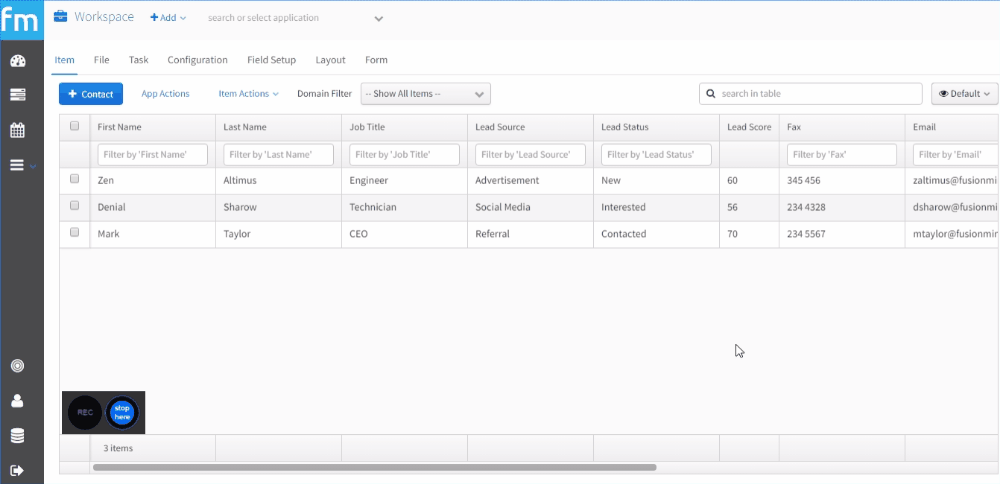Open the calendar icon in sidebar
Image resolution: width=1000 pixels, height=484 pixels.
pyautogui.click(x=18, y=131)
